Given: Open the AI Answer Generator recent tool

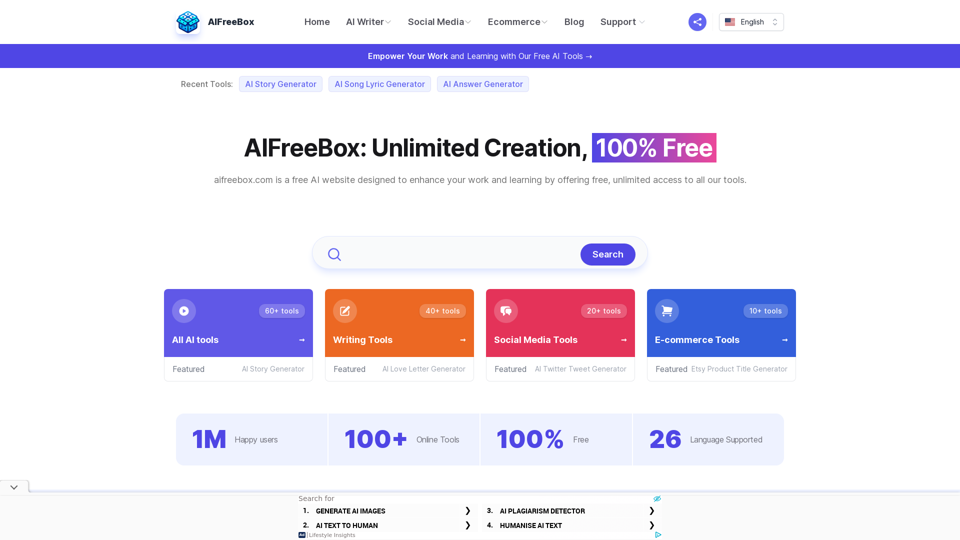Looking at the screenshot, I should [x=482, y=84].
